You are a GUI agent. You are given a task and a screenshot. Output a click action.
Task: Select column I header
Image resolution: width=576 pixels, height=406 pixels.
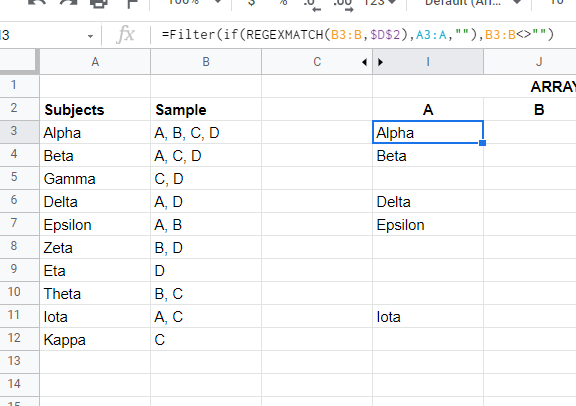(x=428, y=62)
